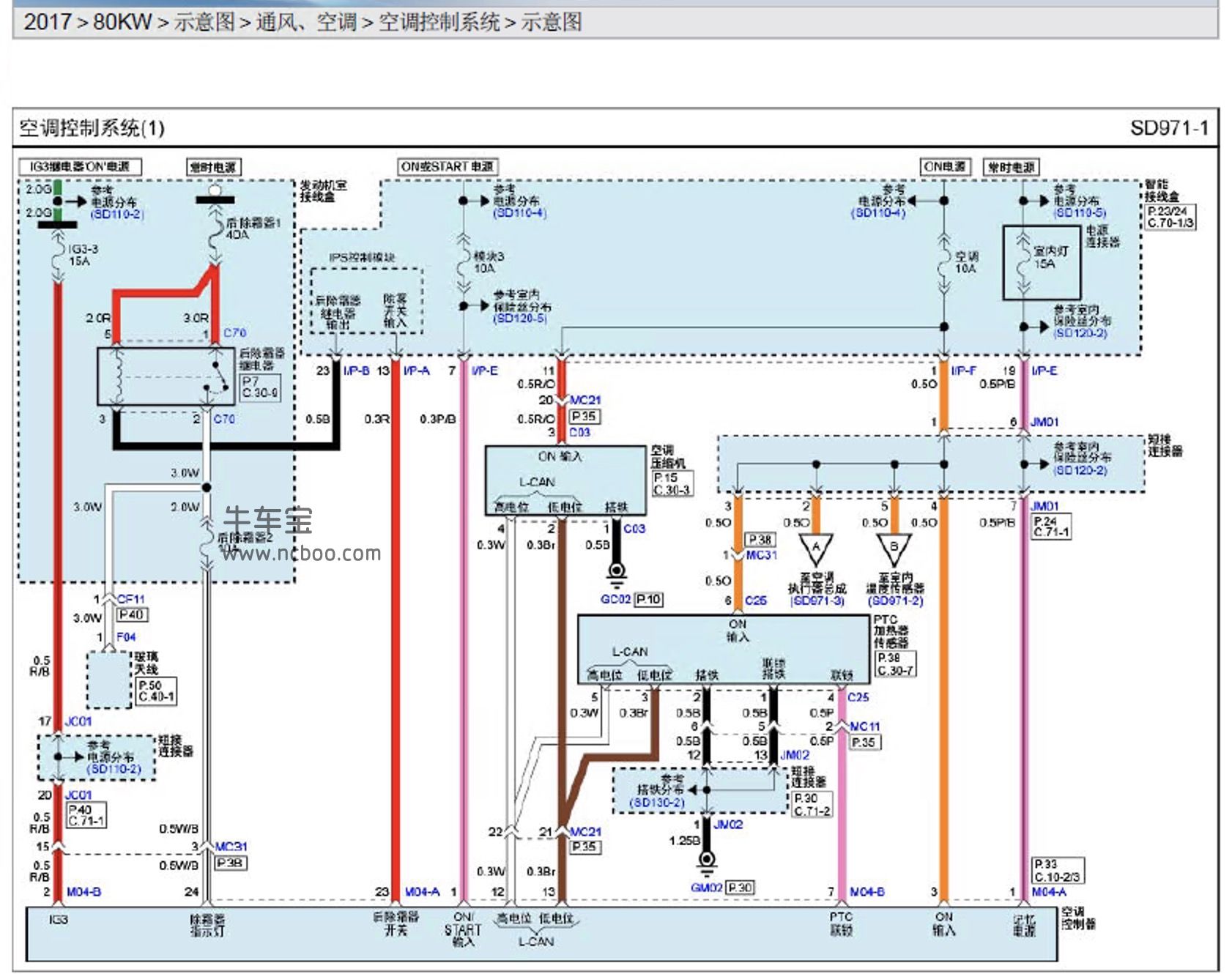Screen dimensions: 1232x974
Task: Select the CF11 connector label
Action: pyautogui.click(x=131, y=599)
